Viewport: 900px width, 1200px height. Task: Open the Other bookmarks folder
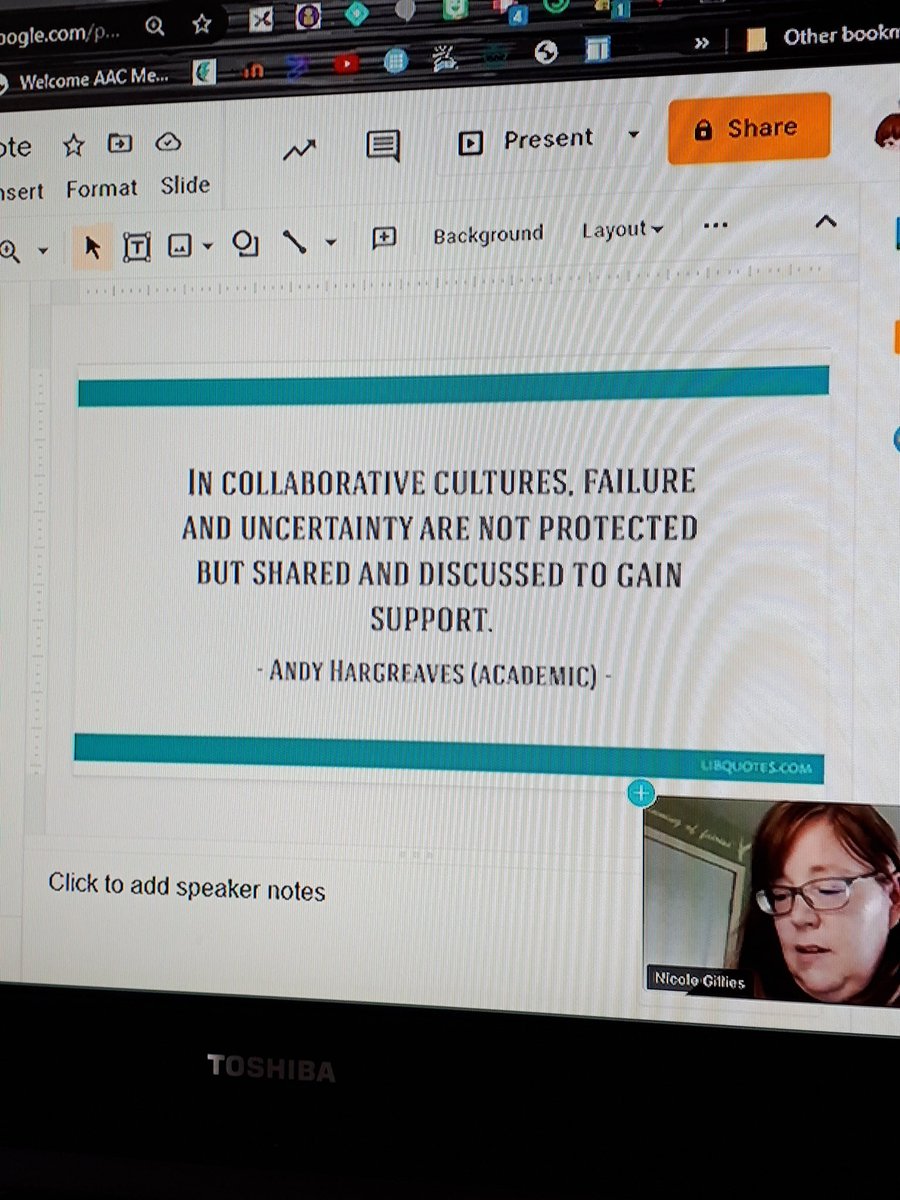(822, 37)
